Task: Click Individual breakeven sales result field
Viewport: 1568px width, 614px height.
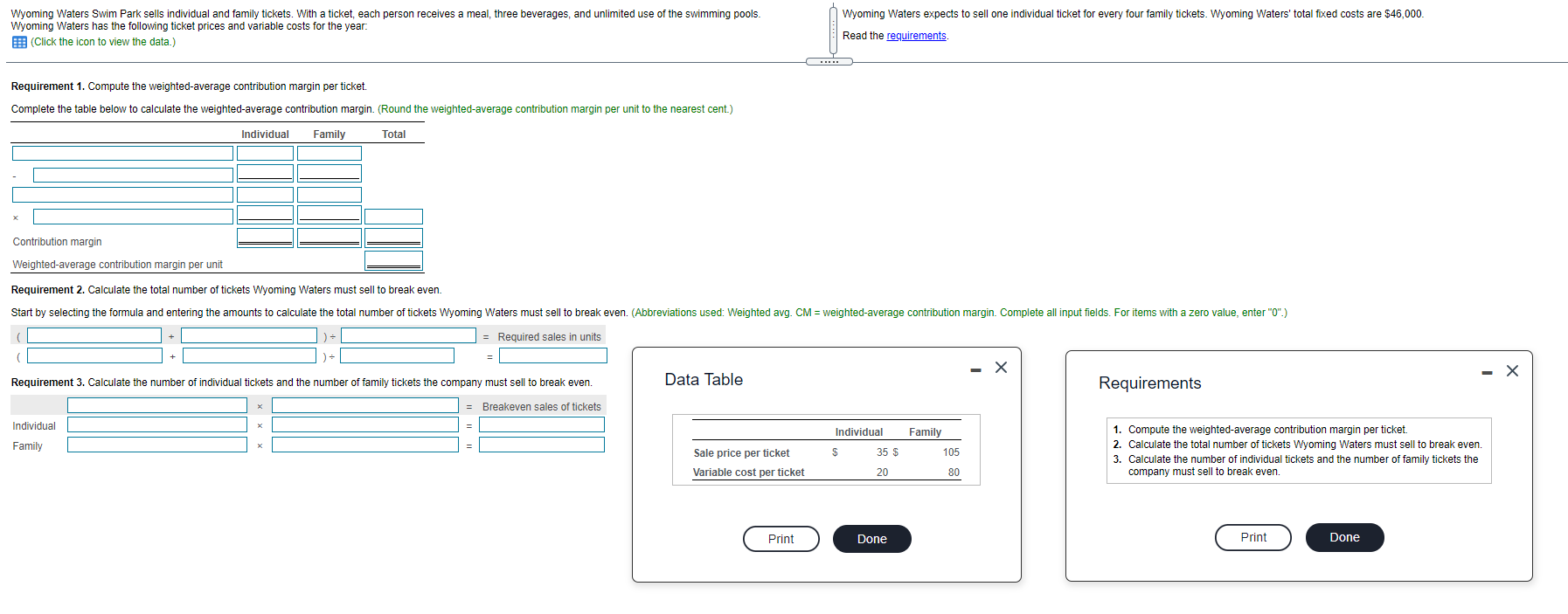Action: [x=542, y=424]
